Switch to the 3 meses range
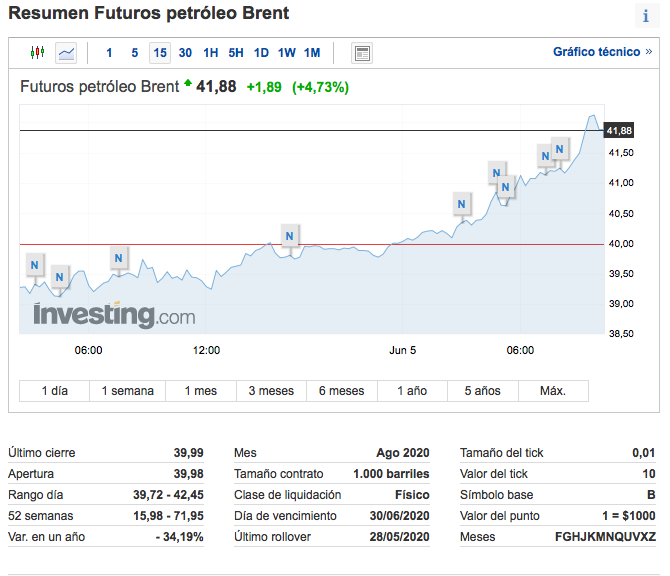 click(271, 391)
